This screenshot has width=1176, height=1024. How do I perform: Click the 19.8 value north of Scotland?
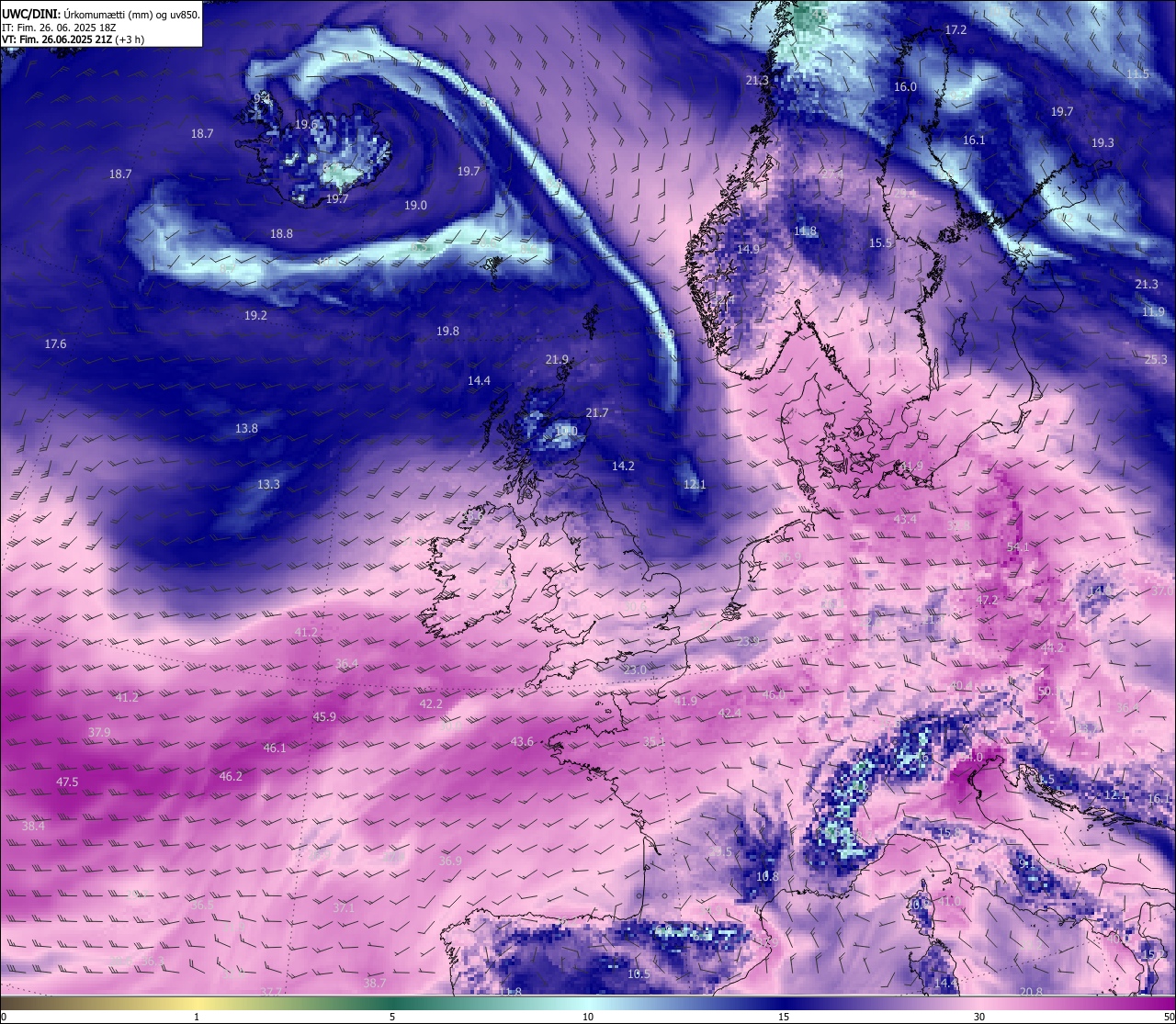click(447, 331)
